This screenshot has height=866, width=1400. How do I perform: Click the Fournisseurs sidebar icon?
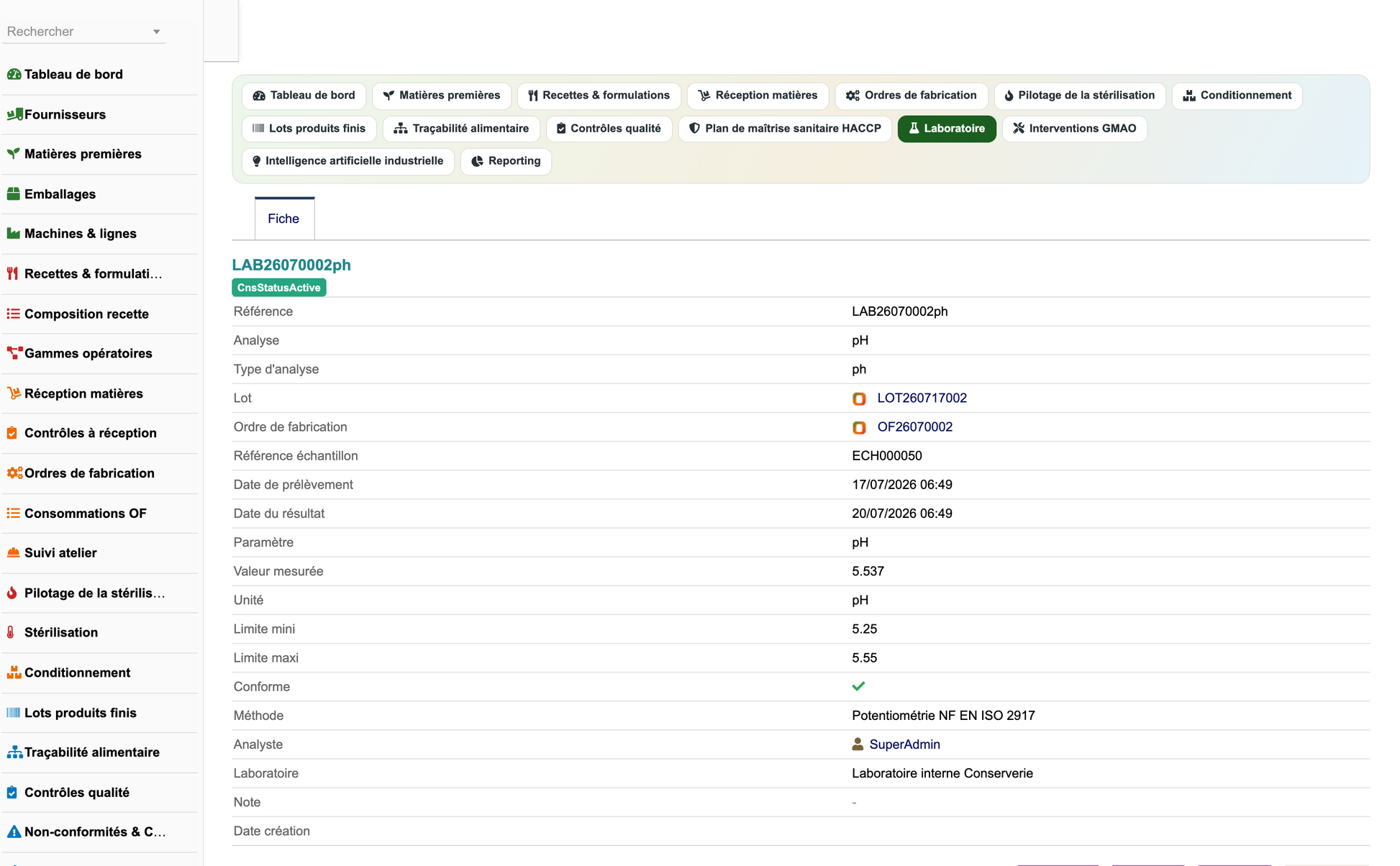pyautogui.click(x=14, y=114)
